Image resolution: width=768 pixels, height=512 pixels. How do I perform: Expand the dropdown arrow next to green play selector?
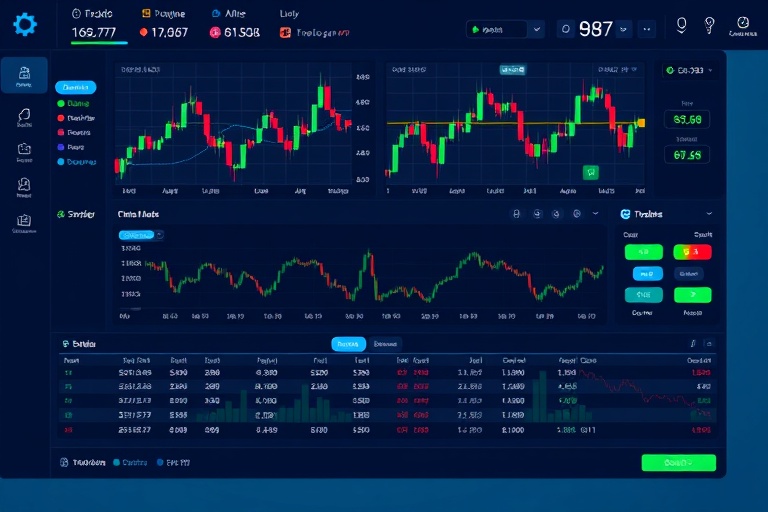537,29
